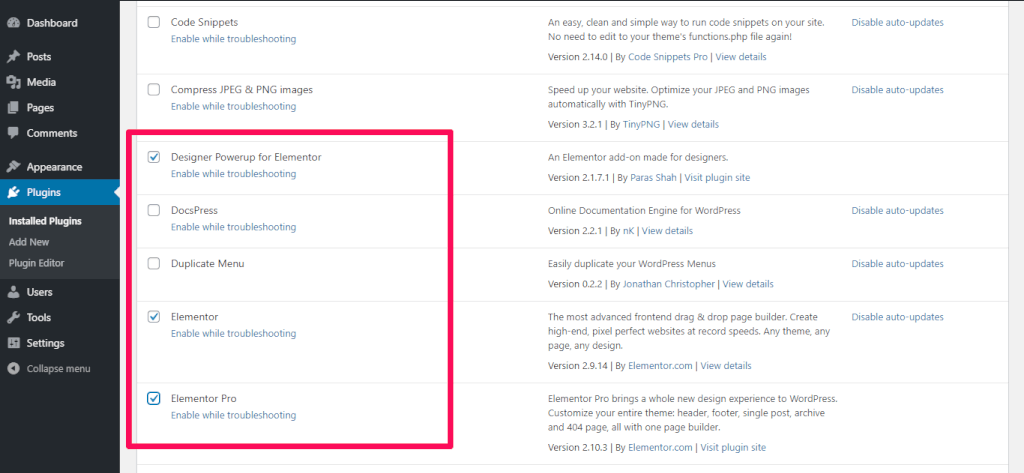Screen dimensions: 1024x473
Task: Click the Elementor Pro plugin name
Action: point(204,398)
